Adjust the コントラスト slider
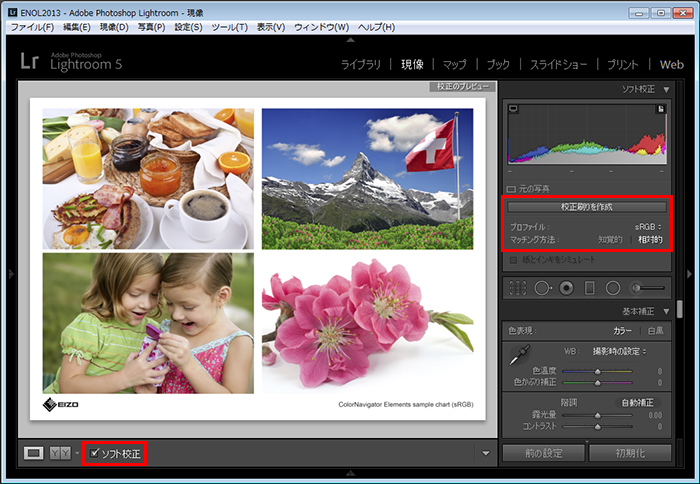700x484 pixels. point(597,426)
